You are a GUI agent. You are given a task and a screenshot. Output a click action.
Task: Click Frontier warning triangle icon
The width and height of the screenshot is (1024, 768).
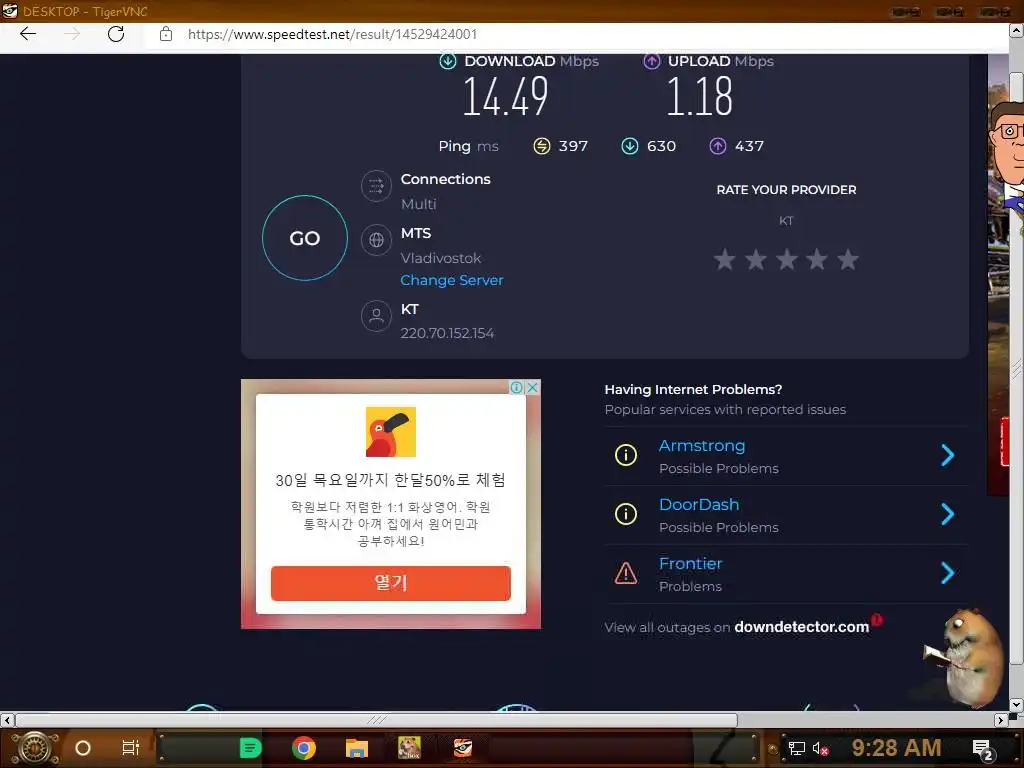tap(626, 573)
